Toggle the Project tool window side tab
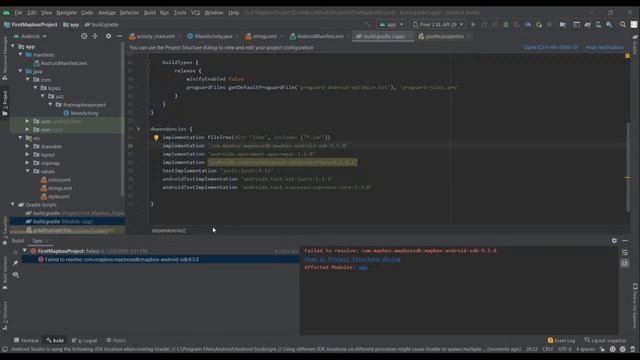 pyautogui.click(x=5, y=102)
